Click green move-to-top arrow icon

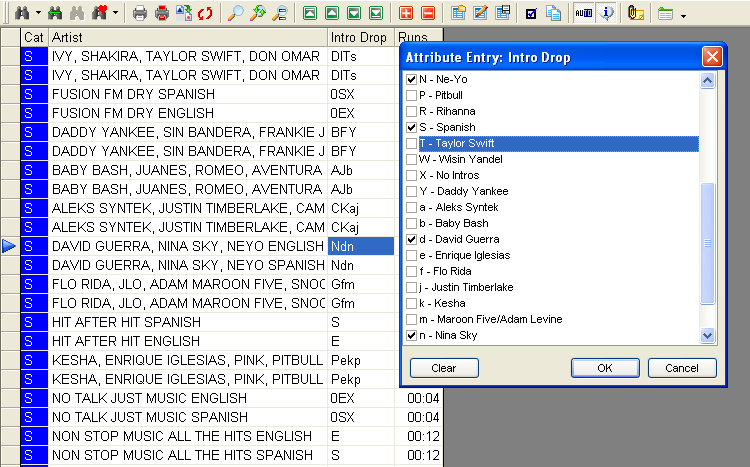click(x=310, y=13)
